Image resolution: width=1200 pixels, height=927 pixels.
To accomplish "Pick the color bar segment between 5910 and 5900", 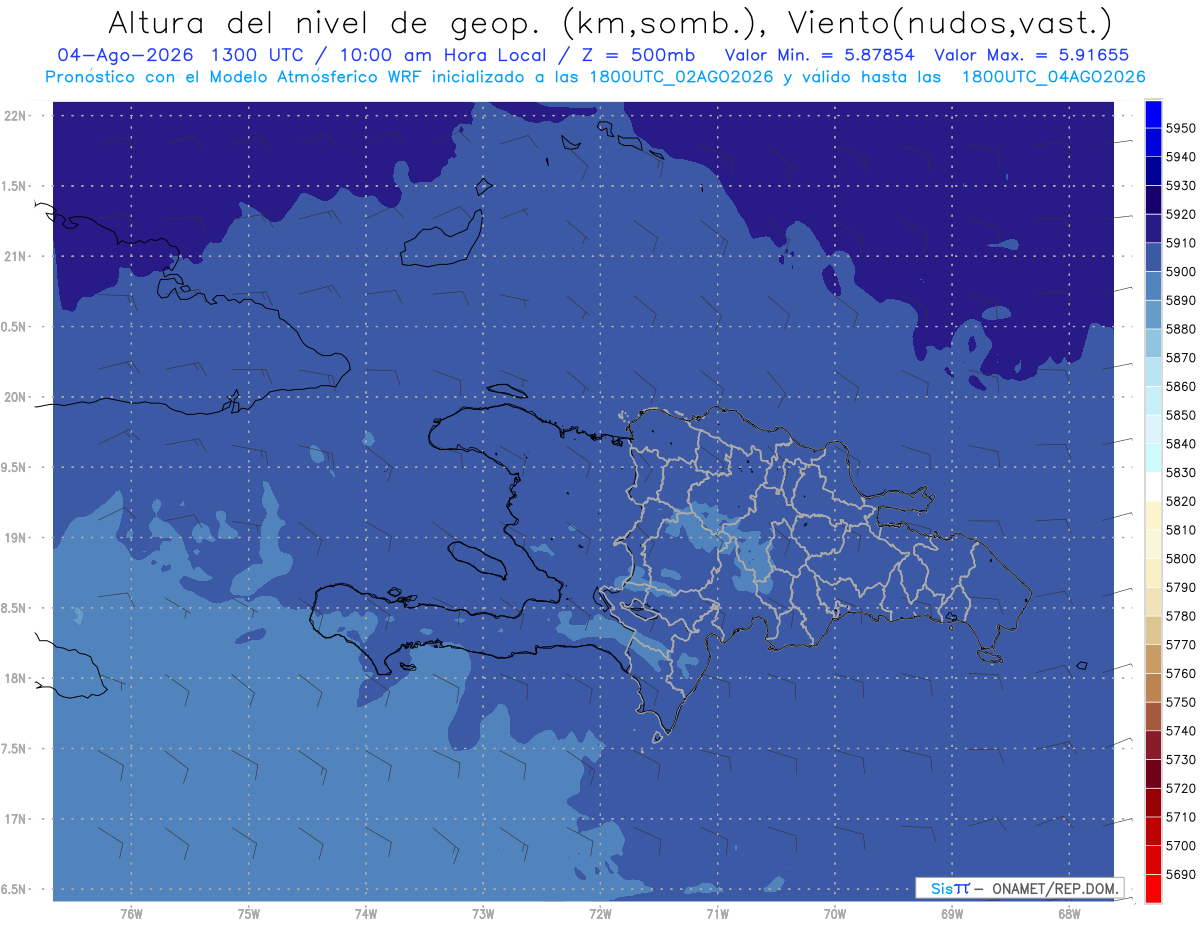I will point(1153,257).
